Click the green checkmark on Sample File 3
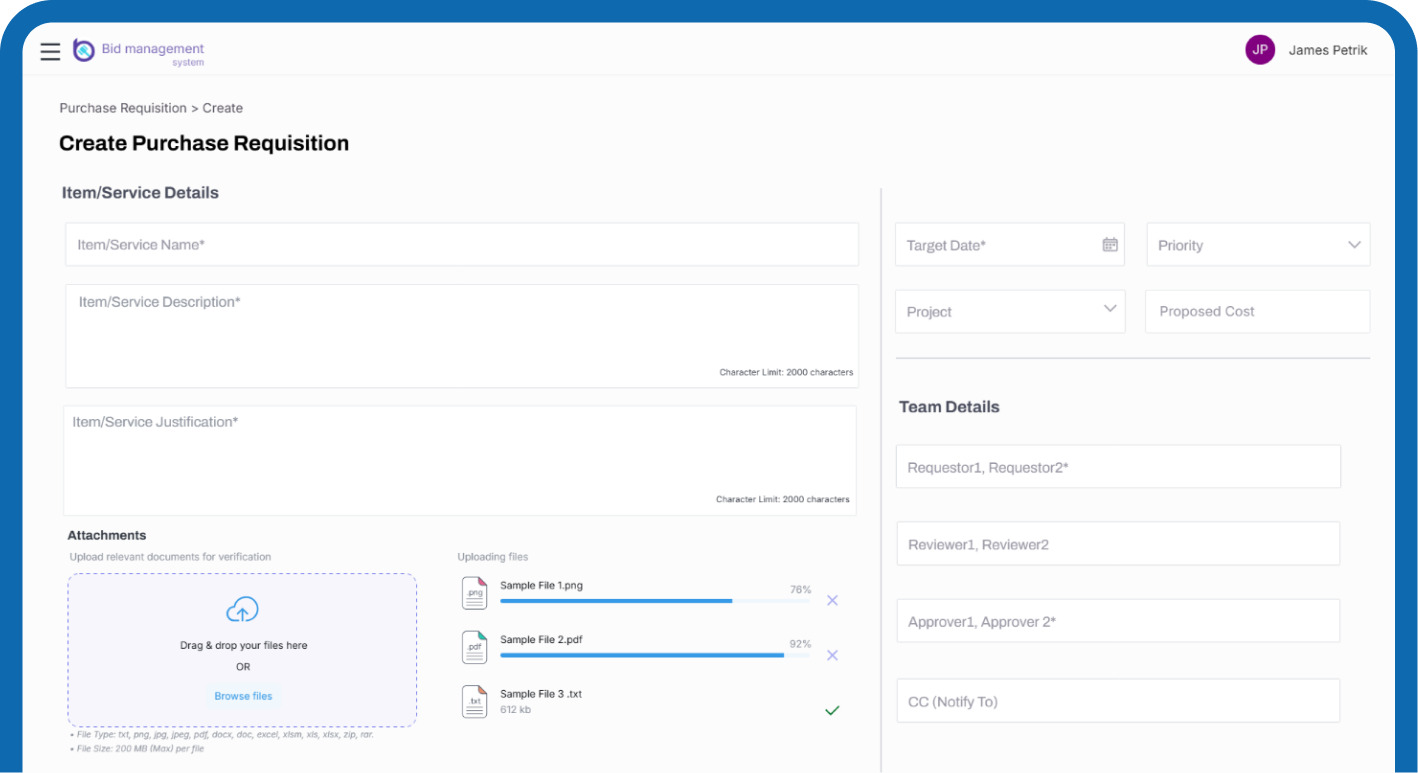 831,710
